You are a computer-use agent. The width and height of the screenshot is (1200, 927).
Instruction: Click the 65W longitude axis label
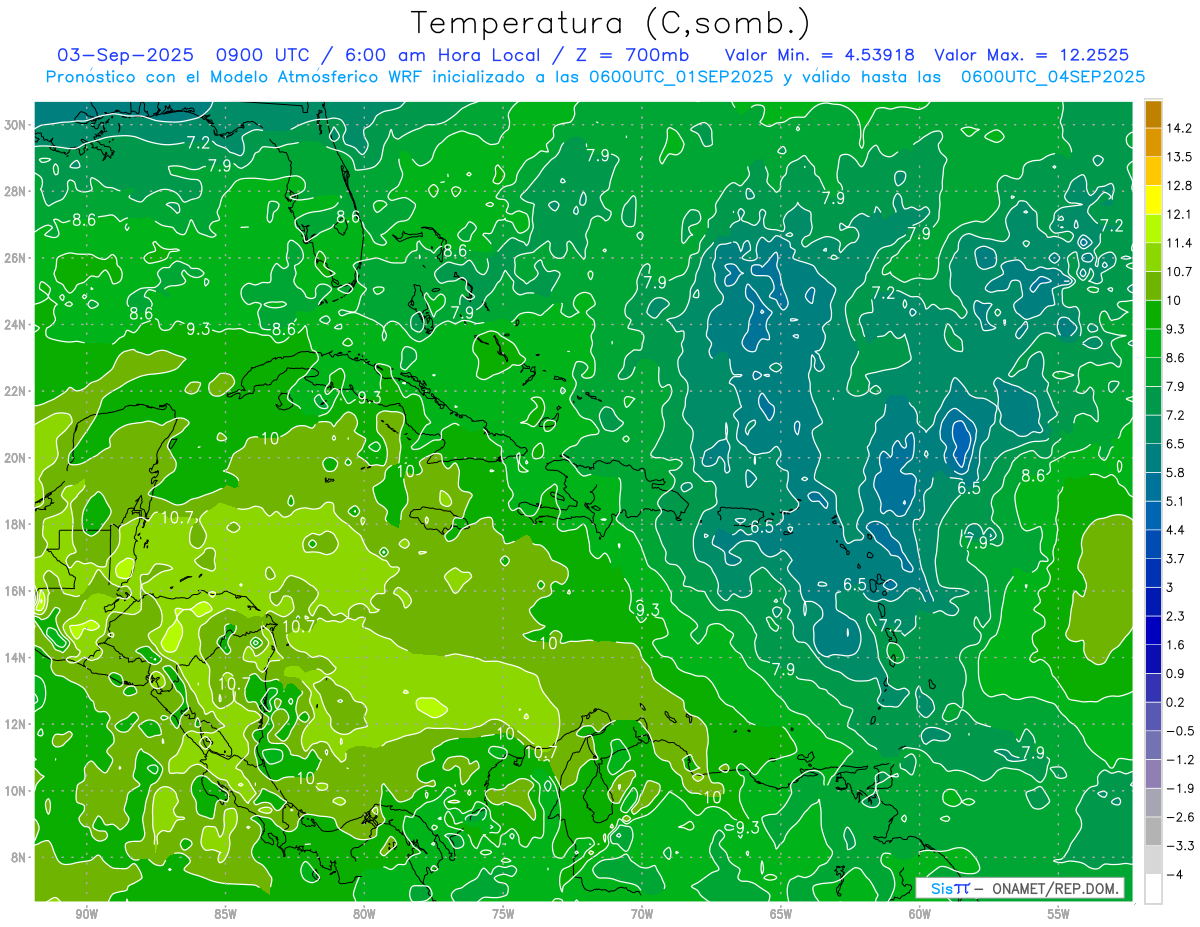coord(781,914)
